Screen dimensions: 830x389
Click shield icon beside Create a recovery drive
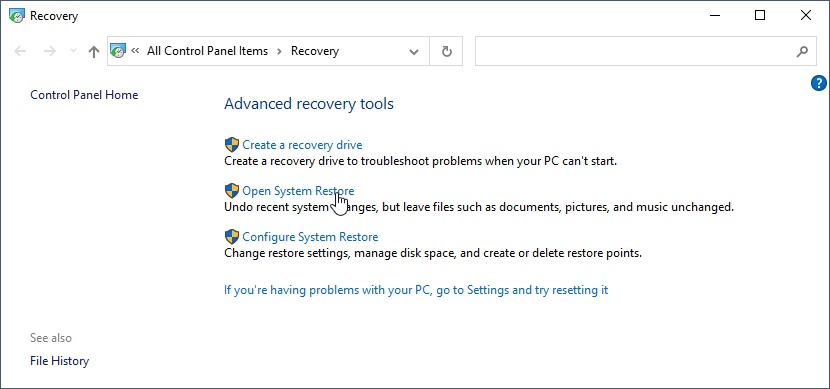(232, 144)
